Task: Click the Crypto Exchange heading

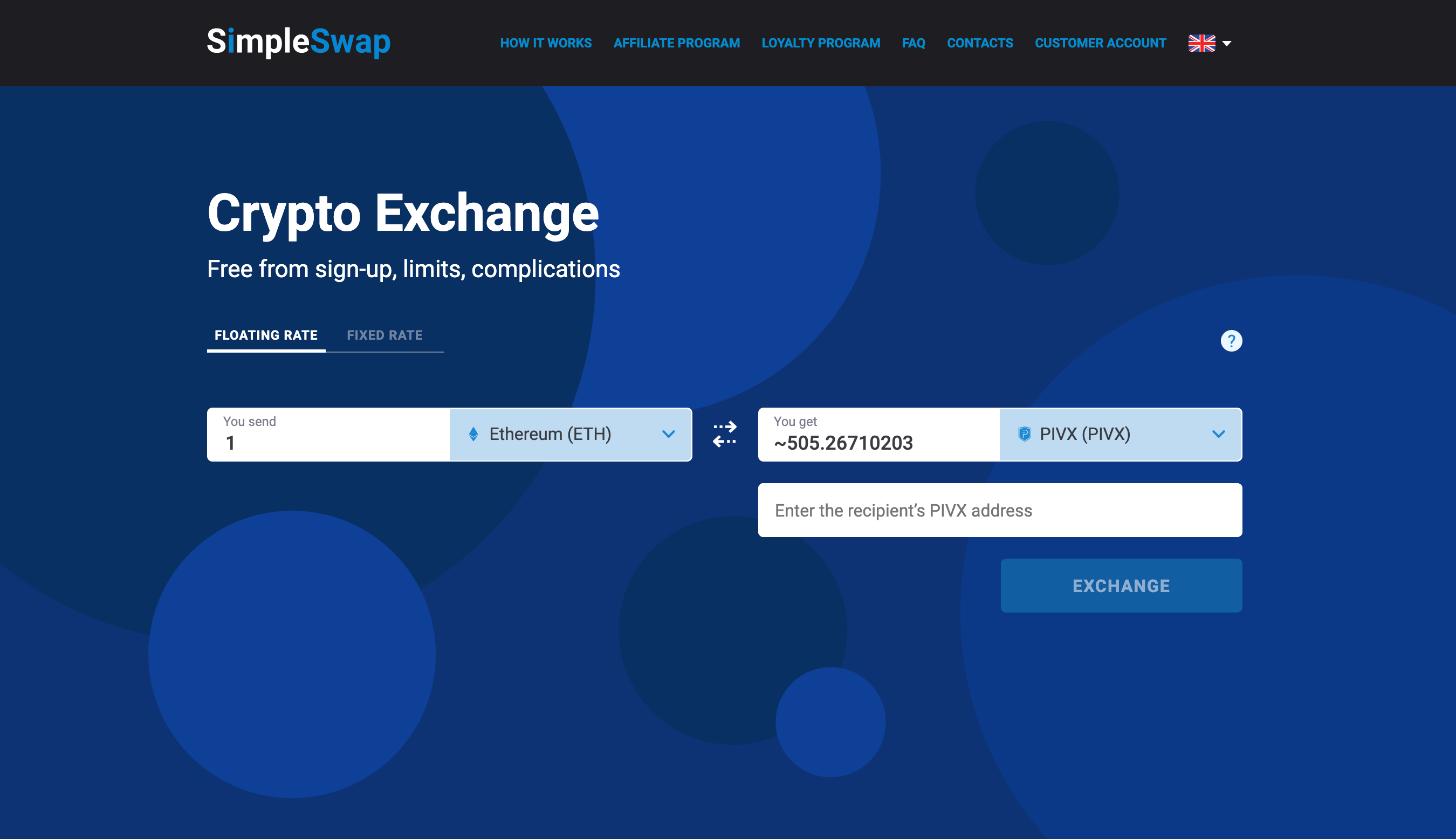Action: [x=403, y=215]
